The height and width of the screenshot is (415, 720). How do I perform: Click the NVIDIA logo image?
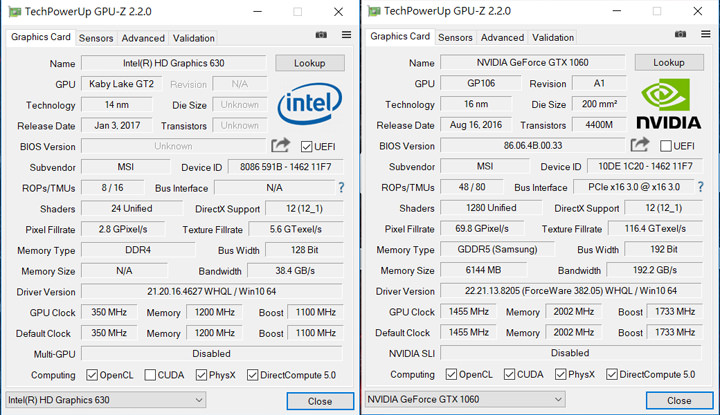click(669, 103)
